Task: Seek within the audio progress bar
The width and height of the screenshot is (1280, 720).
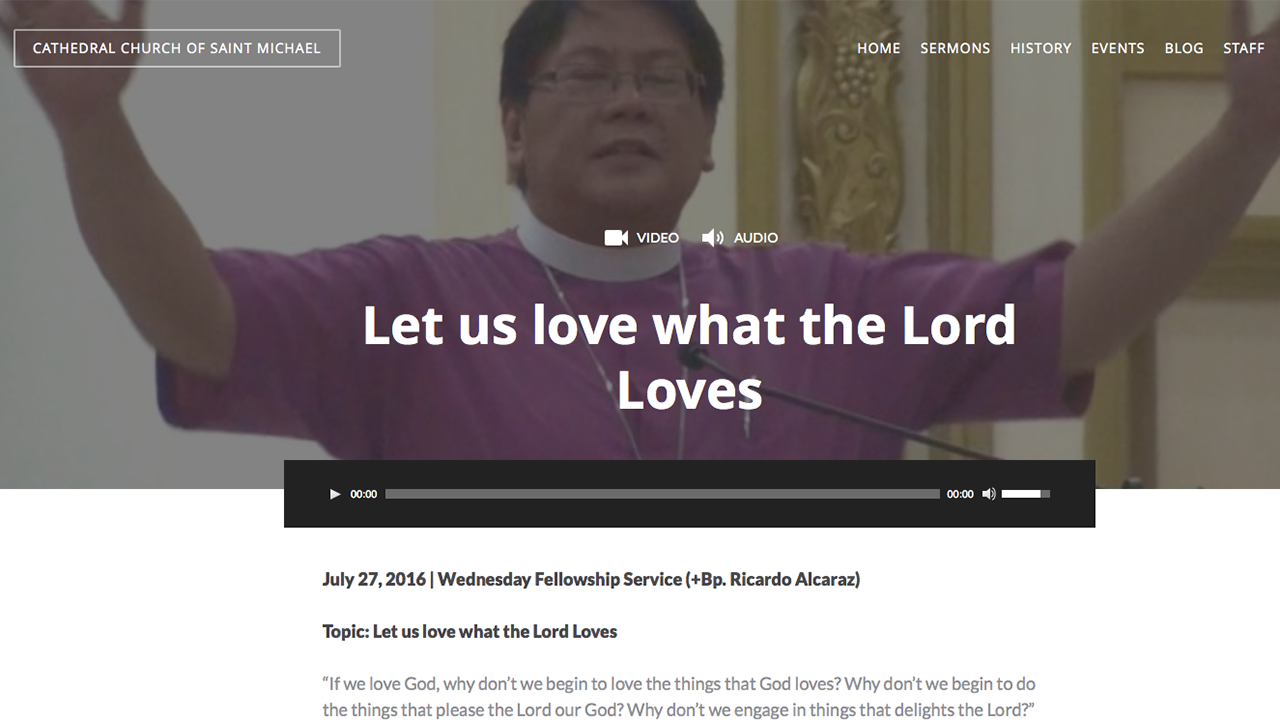Action: 662,494
